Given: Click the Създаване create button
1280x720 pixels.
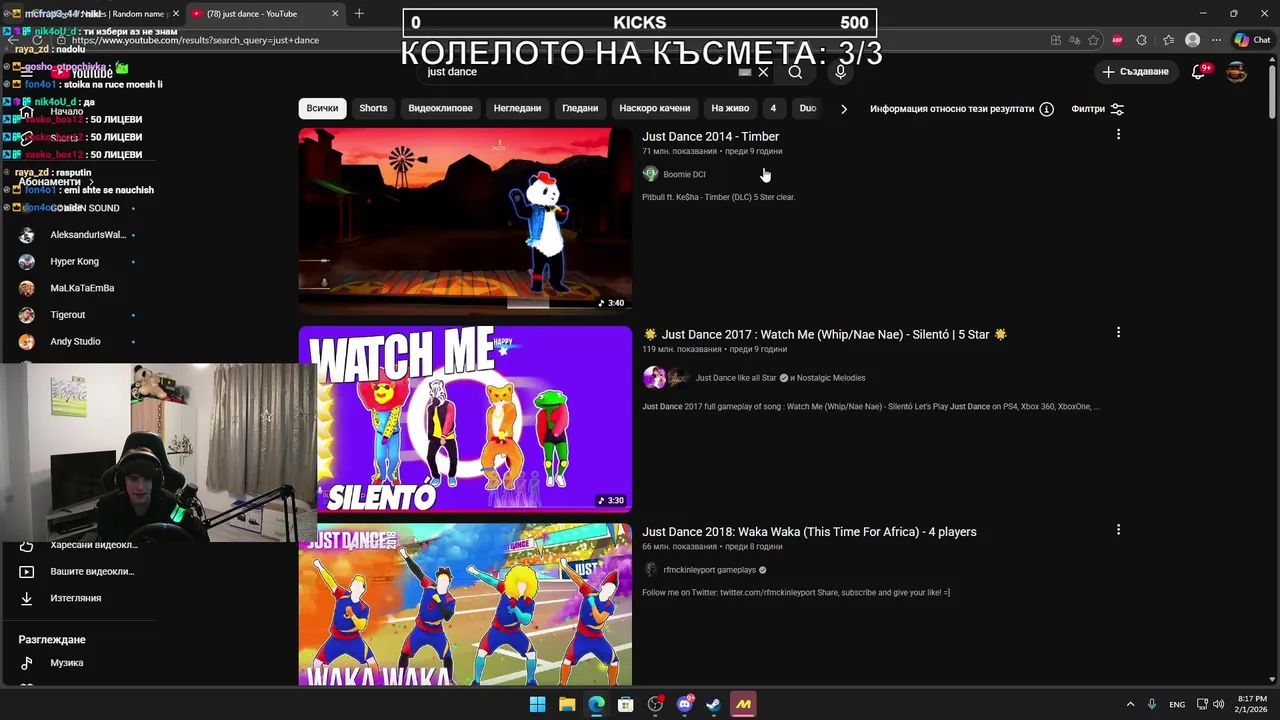Looking at the screenshot, I should pyautogui.click(x=1135, y=72).
